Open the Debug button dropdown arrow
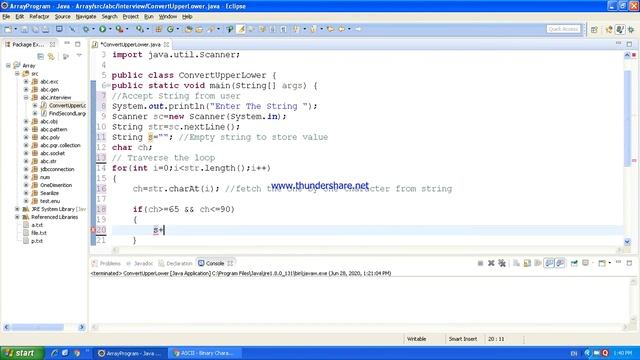640x360 pixels. coord(93,29)
